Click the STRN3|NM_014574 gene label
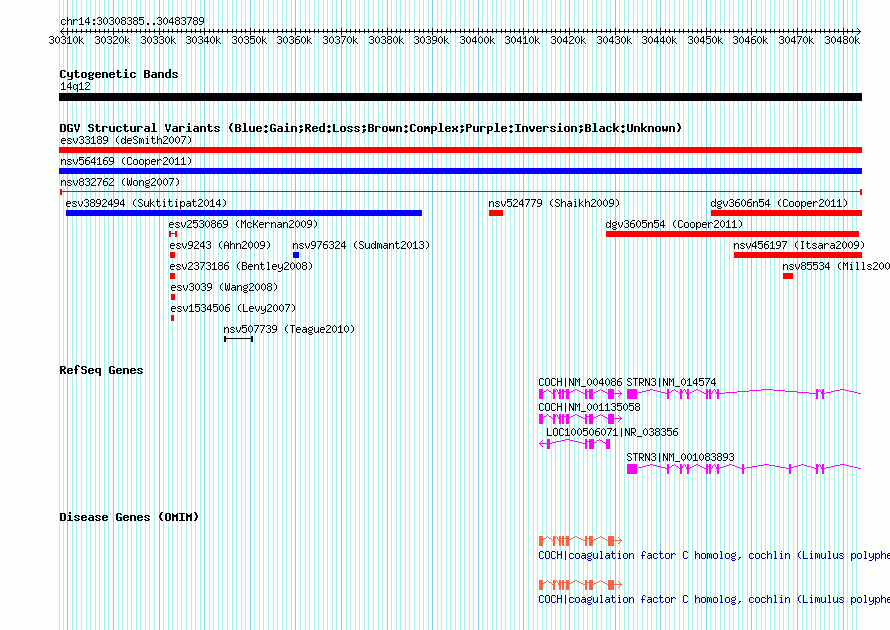Viewport: 890px width, 630px height. pos(671,383)
